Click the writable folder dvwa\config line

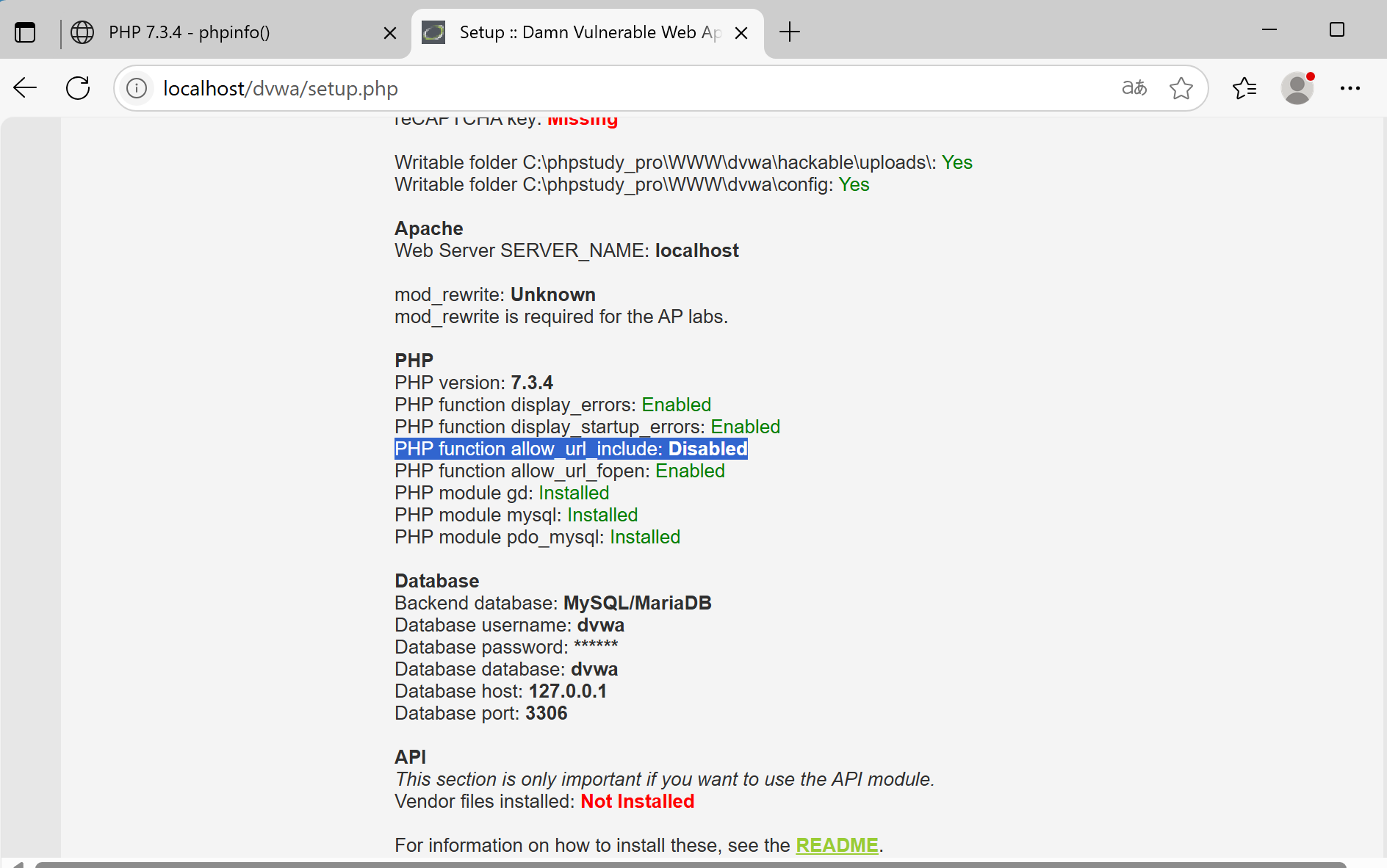pyautogui.click(x=632, y=184)
